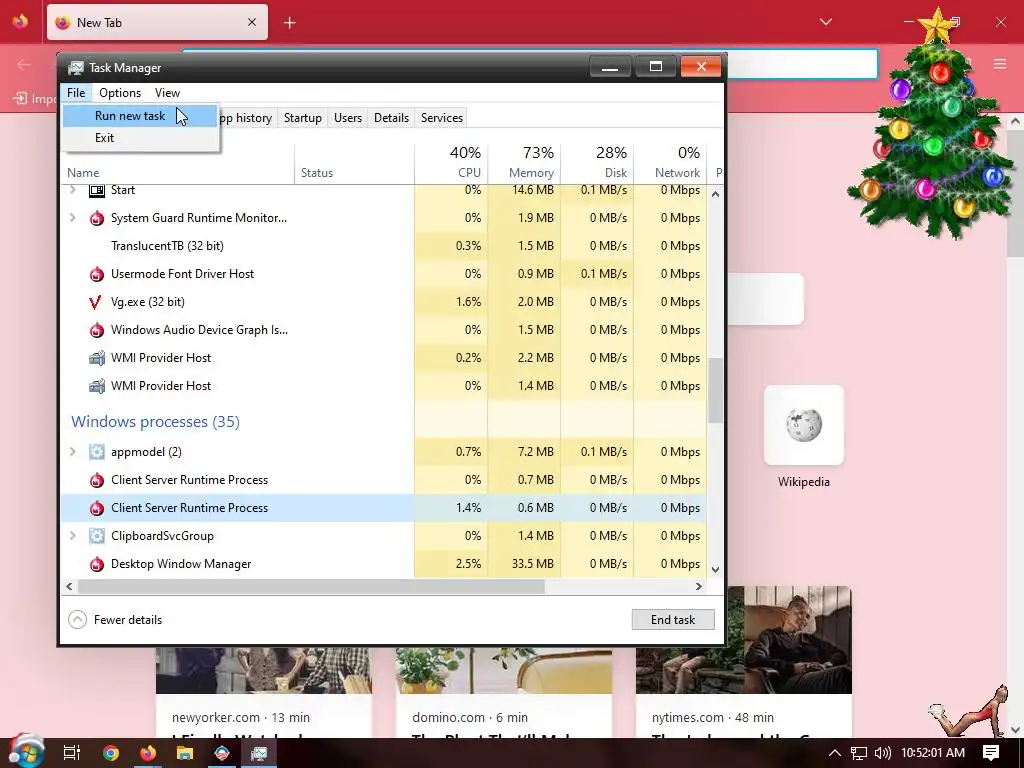Click the Task Manager taskbar icon

(x=259, y=753)
